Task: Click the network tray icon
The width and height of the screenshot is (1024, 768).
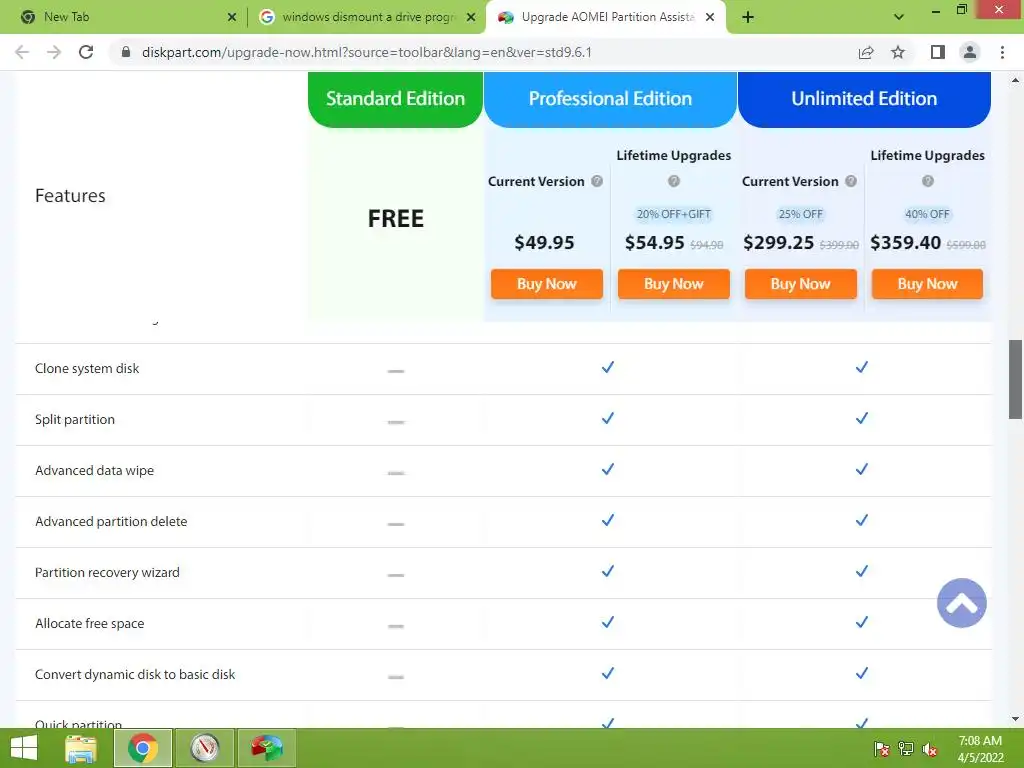Action: point(906,749)
